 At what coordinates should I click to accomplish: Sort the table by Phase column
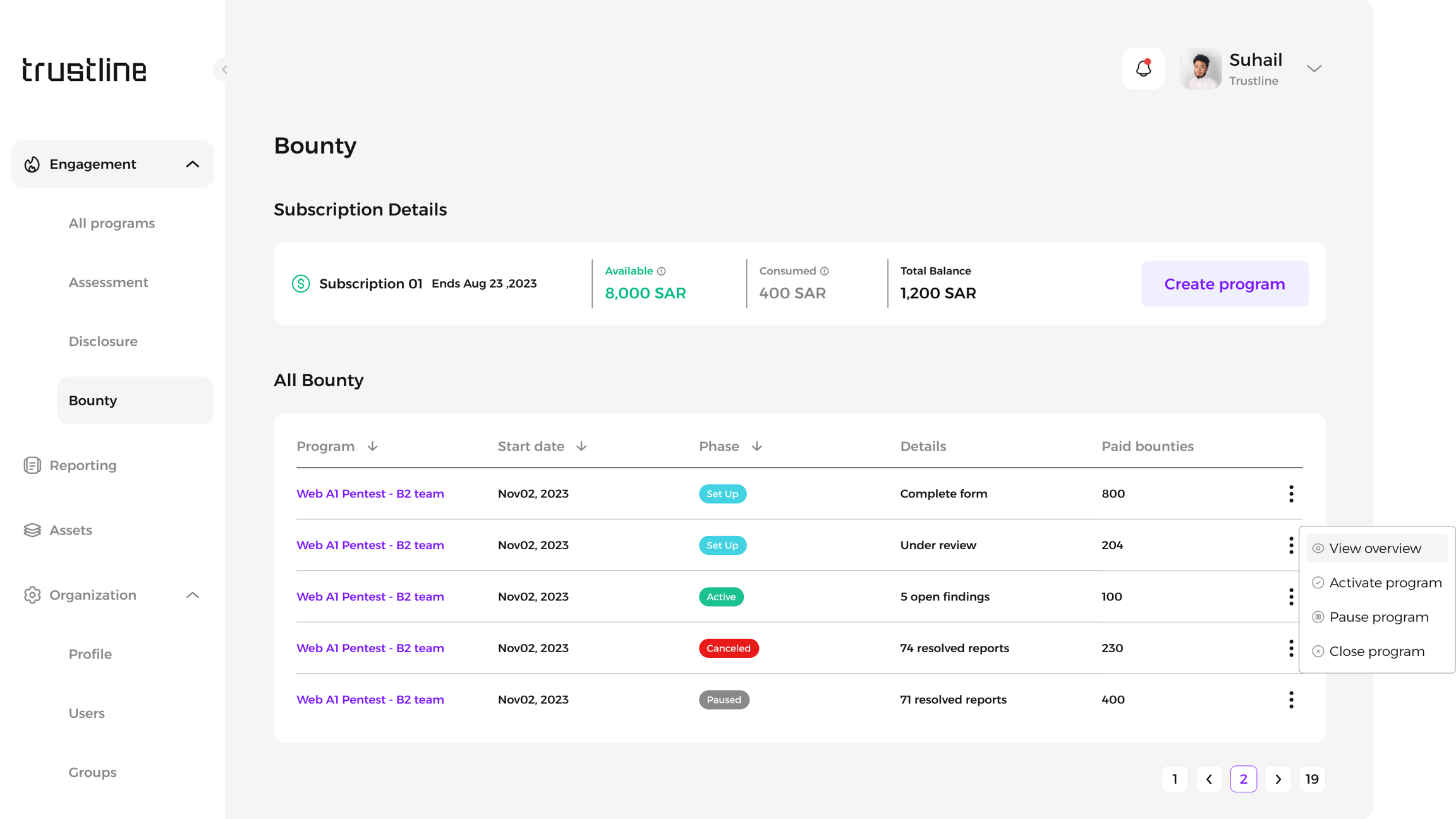tap(756, 447)
